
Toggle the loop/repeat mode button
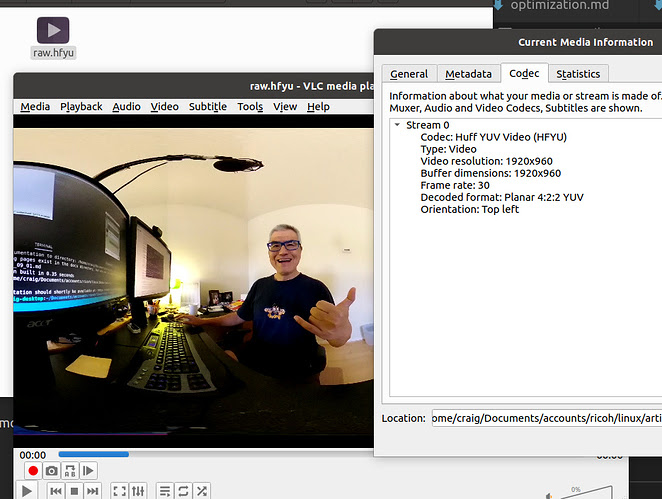(183, 491)
